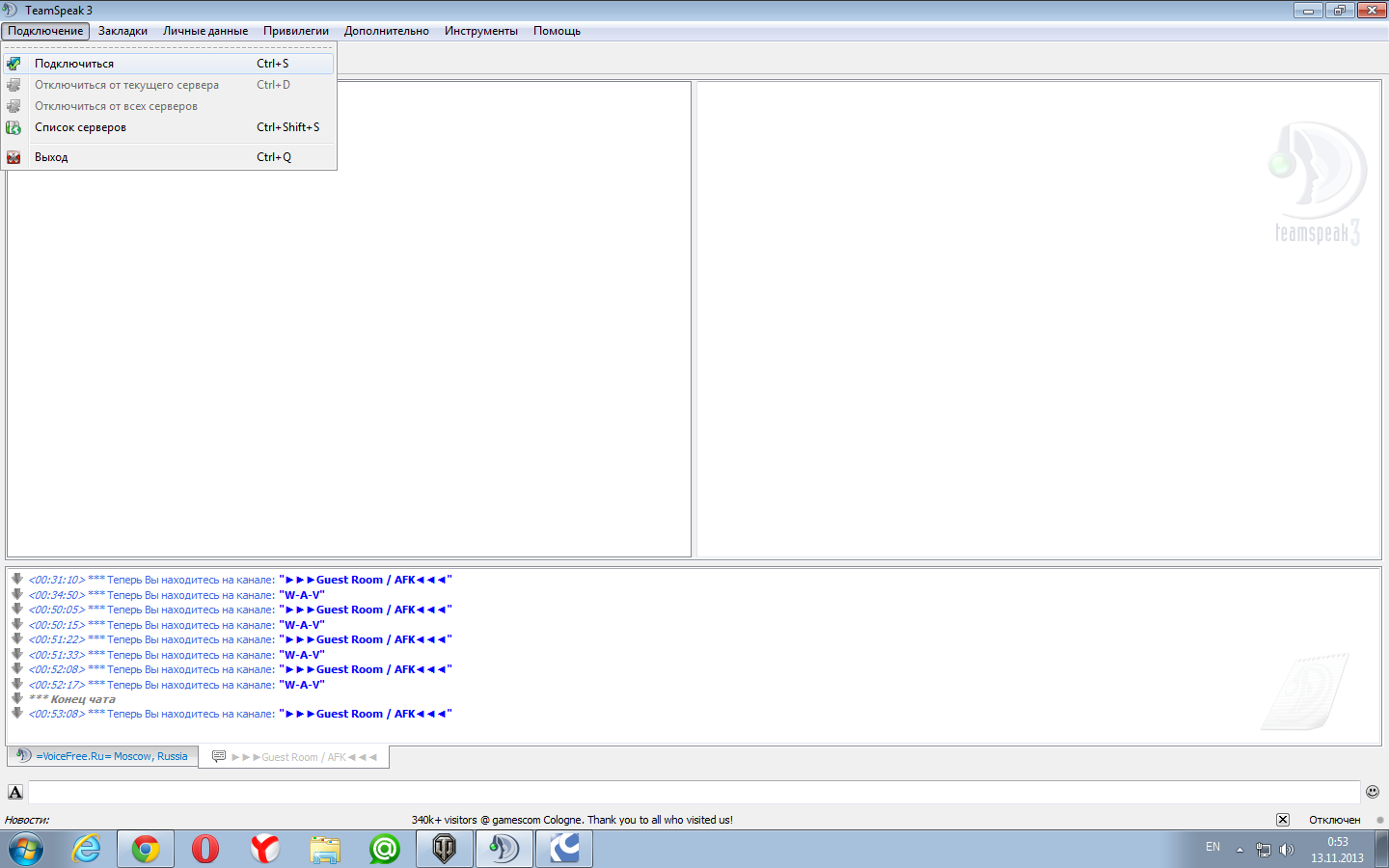Click the 00:34:50 W-A-V chat line
This screenshot has height=868, width=1389.
pos(177,595)
